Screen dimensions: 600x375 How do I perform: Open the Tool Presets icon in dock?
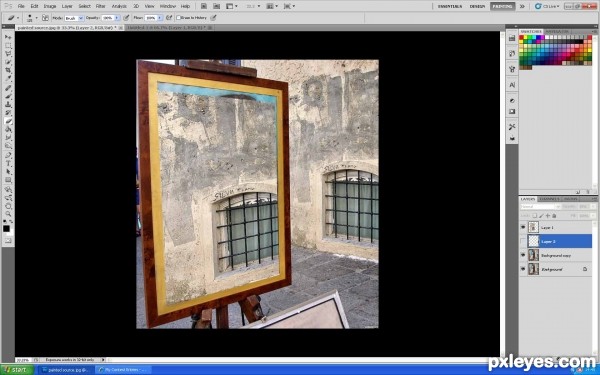pyautogui.click(x=512, y=127)
